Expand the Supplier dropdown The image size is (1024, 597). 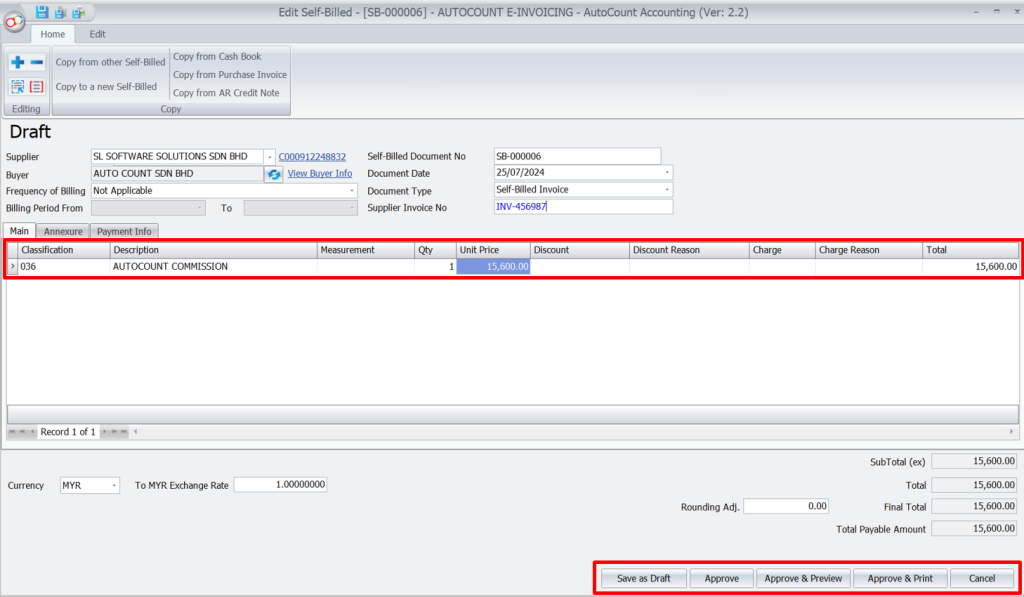[x=270, y=157]
